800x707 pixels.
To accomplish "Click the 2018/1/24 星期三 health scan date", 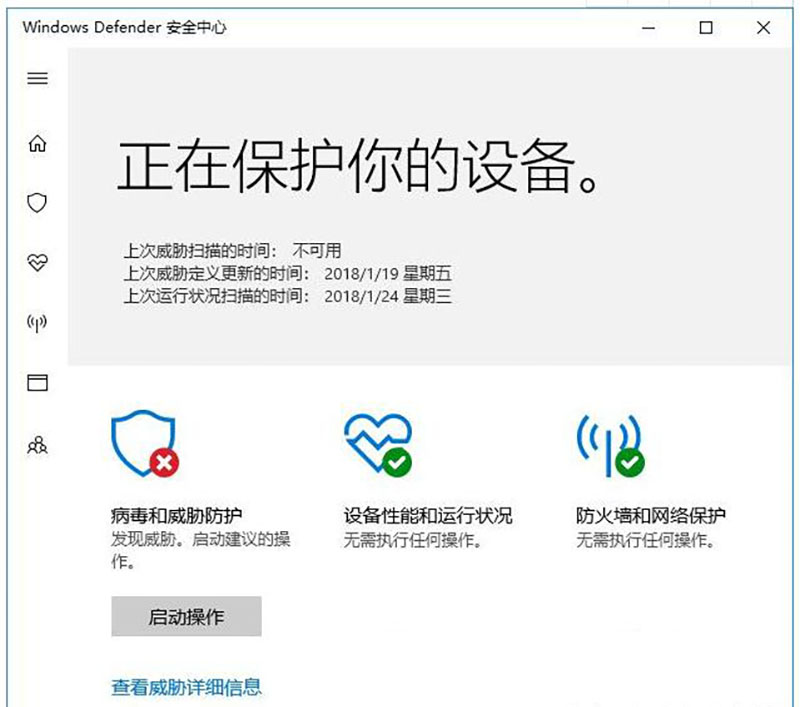I will pos(388,296).
